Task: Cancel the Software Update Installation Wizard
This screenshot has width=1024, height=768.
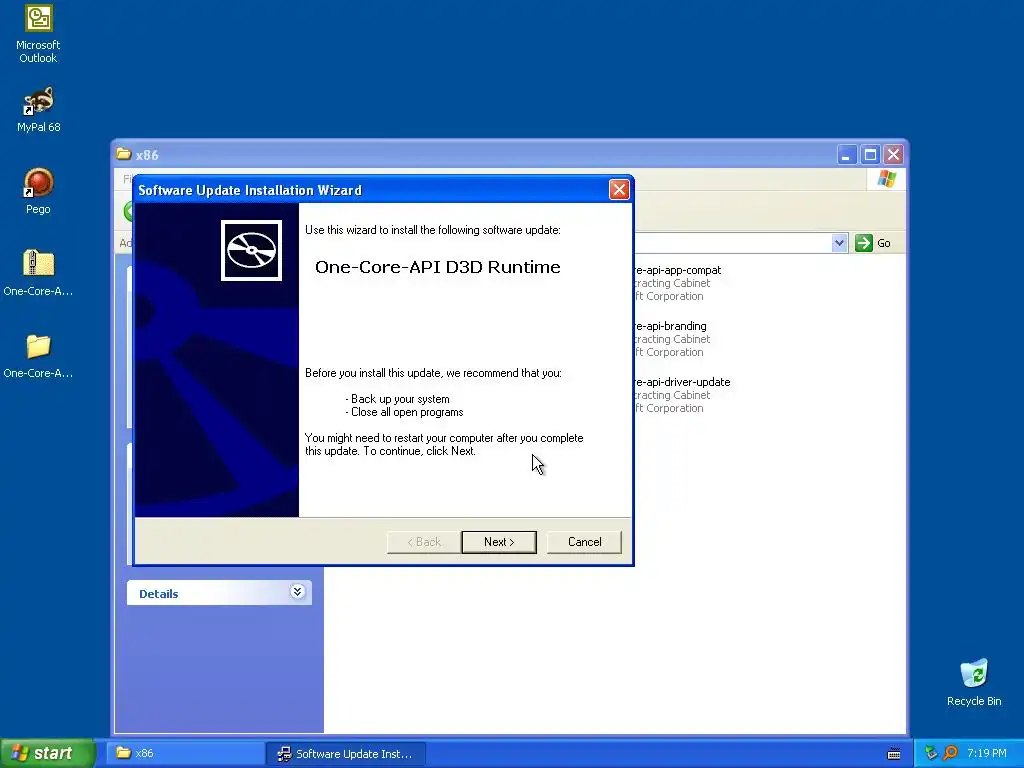Action: pyautogui.click(x=584, y=542)
